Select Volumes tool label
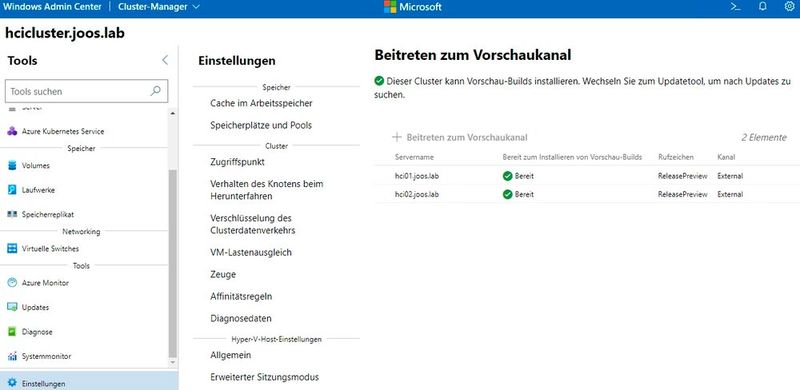 pyautogui.click(x=36, y=166)
